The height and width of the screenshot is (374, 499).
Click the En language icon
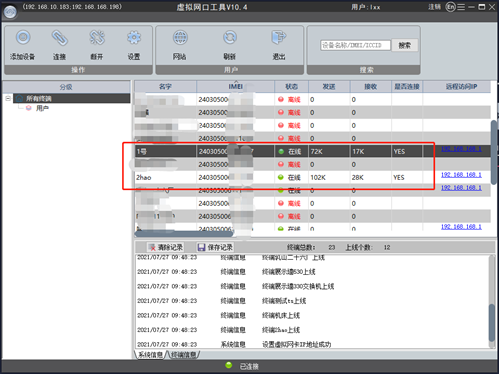450,7
